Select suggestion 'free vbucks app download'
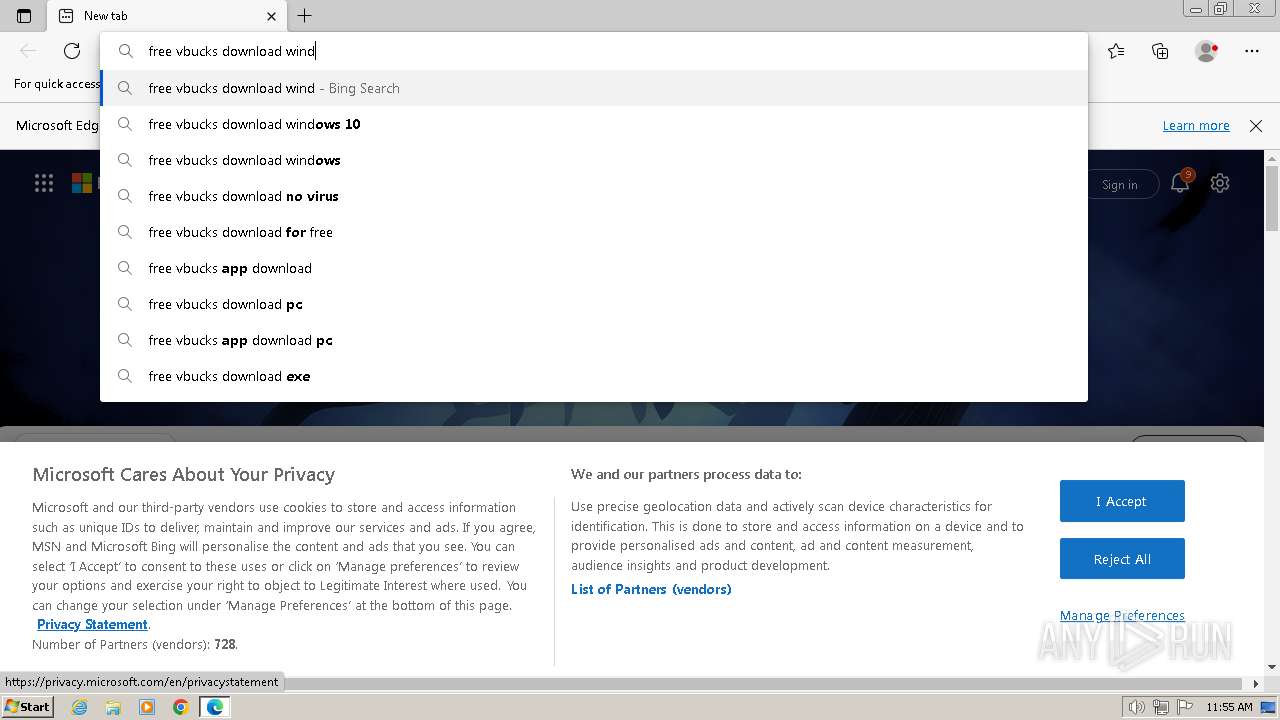The width and height of the screenshot is (1280, 720). 594,268
